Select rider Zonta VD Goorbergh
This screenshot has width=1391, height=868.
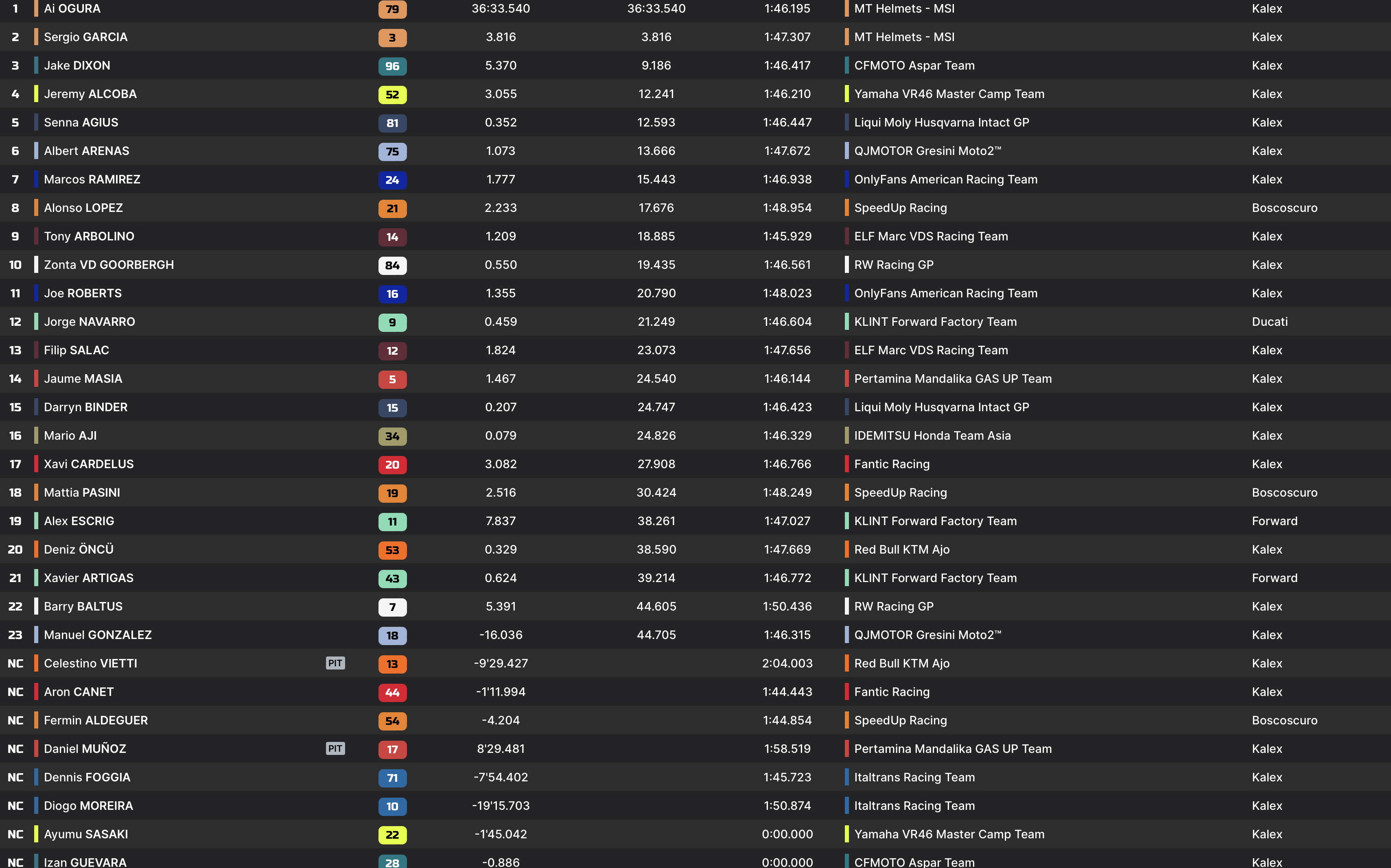pos(109,265)
